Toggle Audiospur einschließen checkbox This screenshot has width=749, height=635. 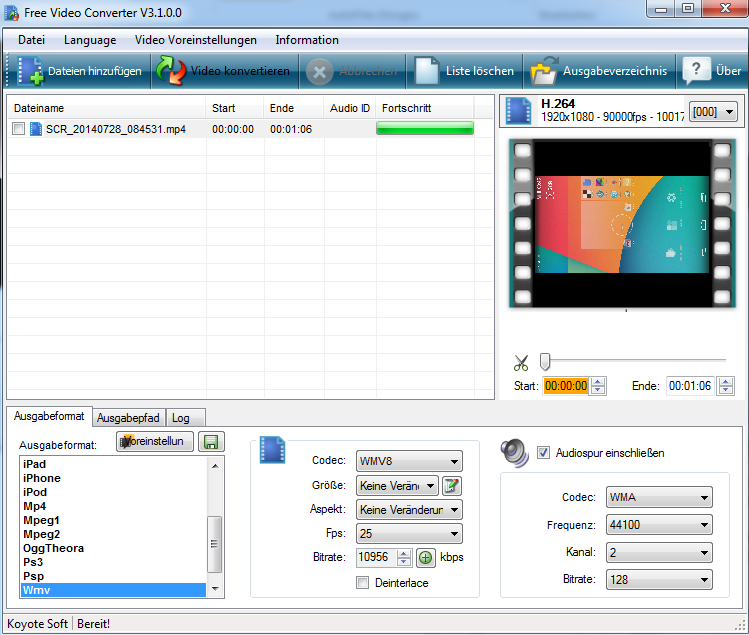pyautogui.click(x=543, y=452)
